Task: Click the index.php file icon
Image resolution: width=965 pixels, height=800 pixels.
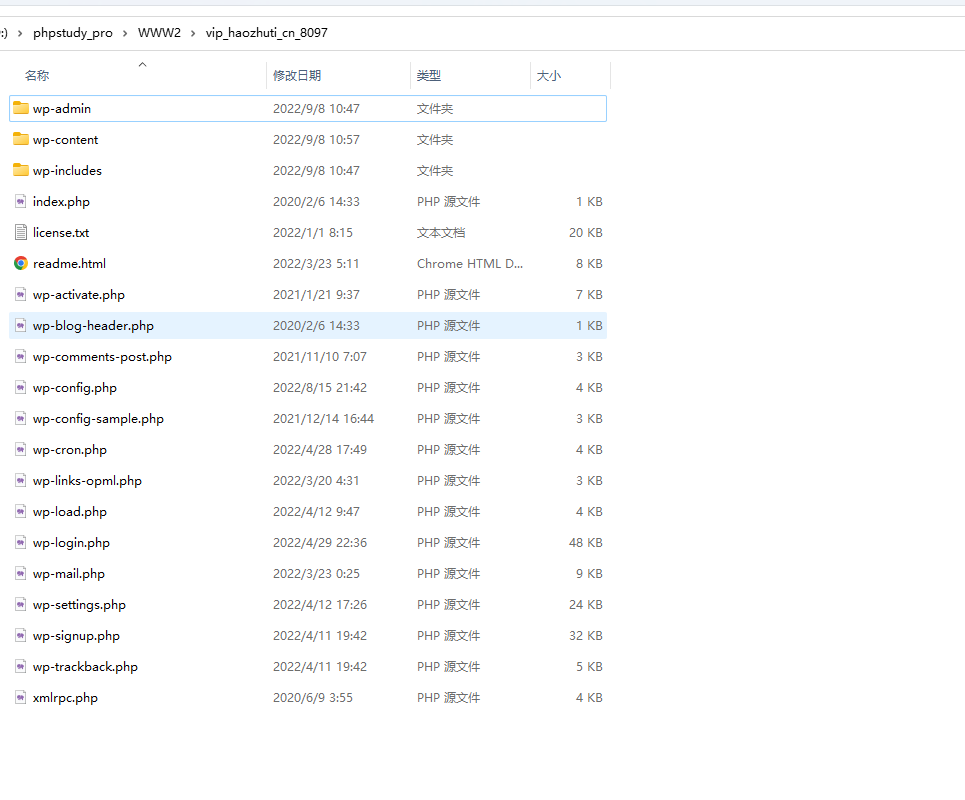Action: coord(21,201)
